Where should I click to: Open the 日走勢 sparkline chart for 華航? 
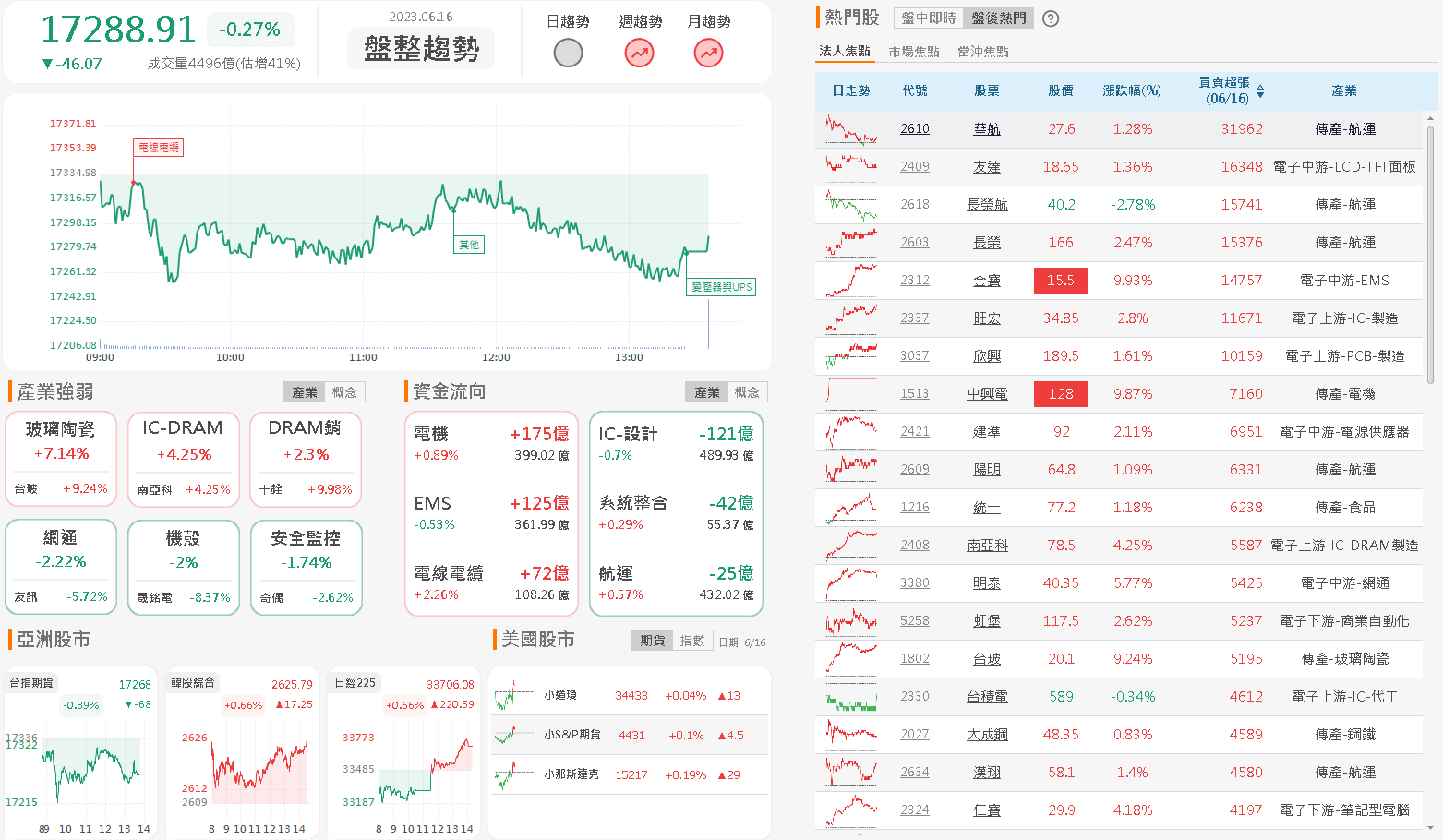[x=851, y=129]
